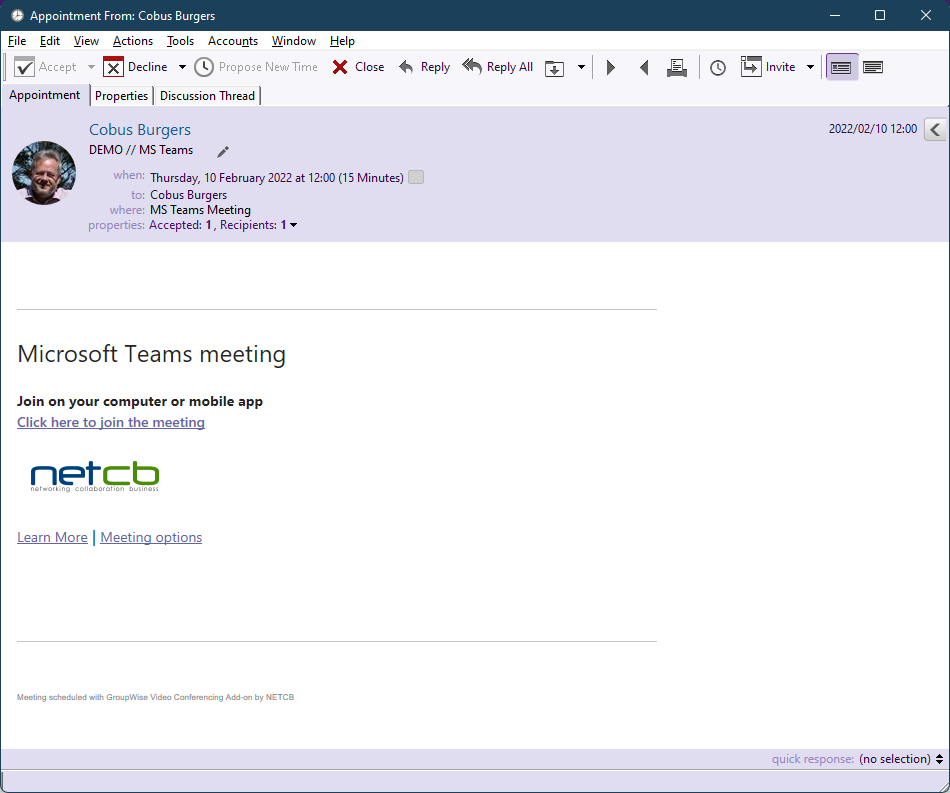Click the join the meeting link
This screenshot has height=793, width=950.
click(x=111, y=422)
